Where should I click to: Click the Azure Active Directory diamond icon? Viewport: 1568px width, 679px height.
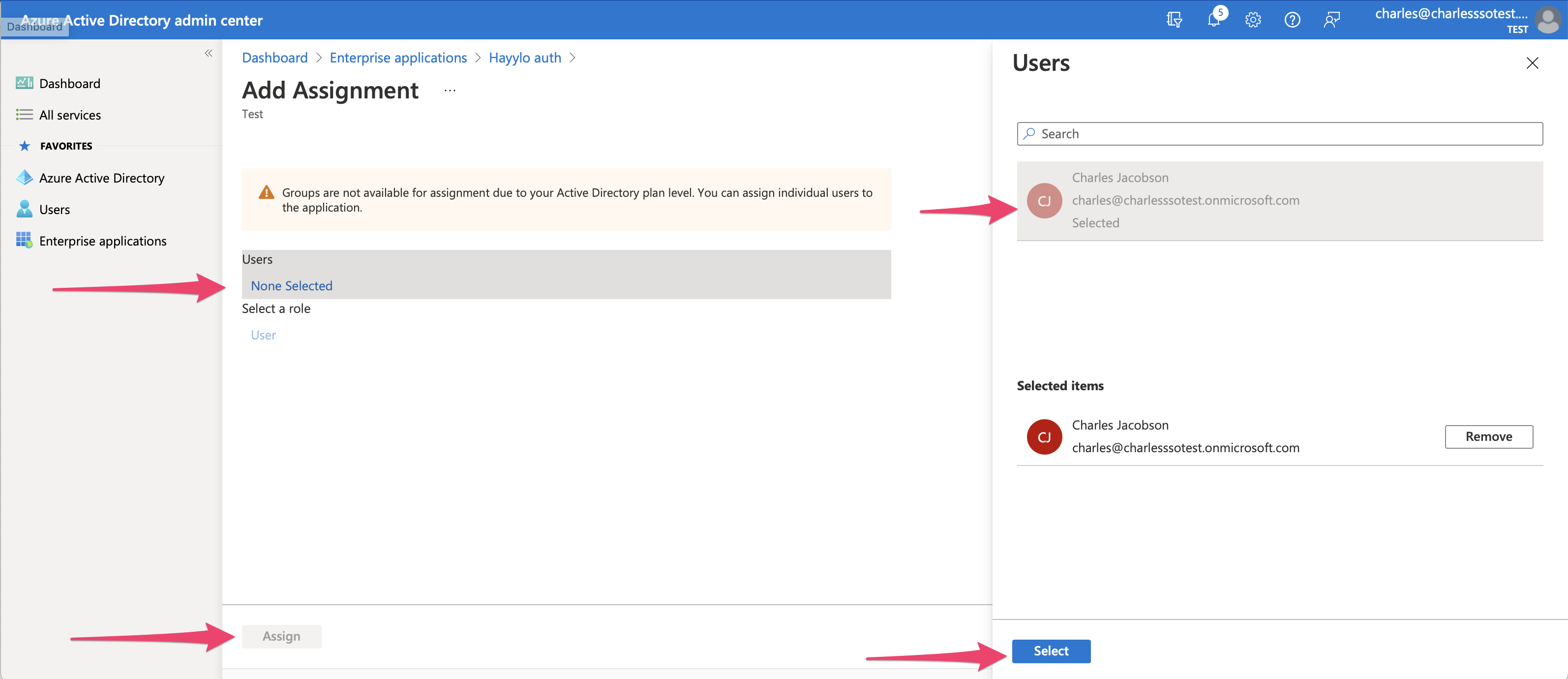[x=25, y=178]
